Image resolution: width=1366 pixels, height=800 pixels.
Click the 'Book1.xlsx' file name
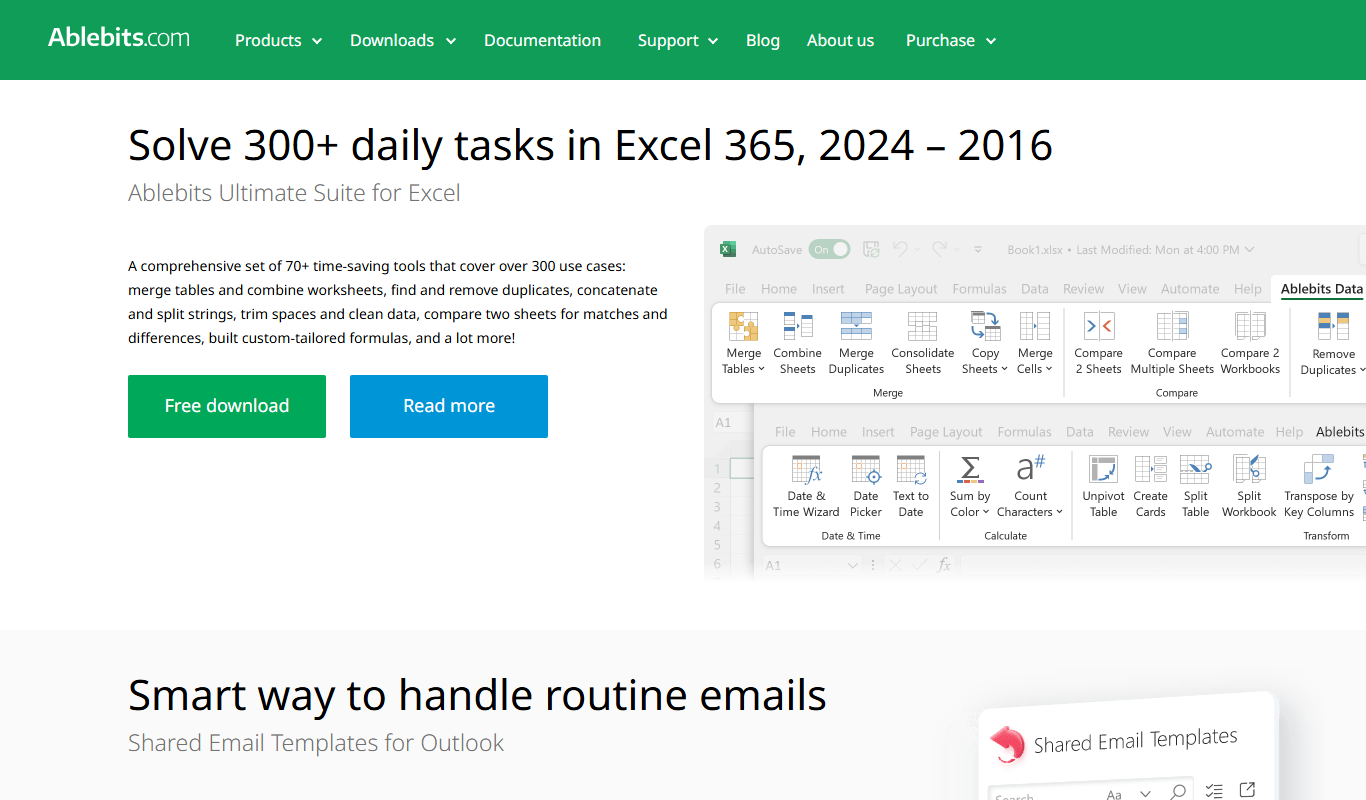[x=1035, y=250]
